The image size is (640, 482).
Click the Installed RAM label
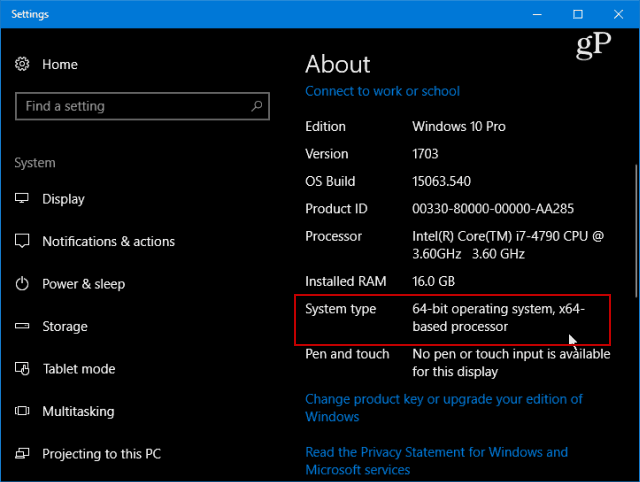(346, 281)
